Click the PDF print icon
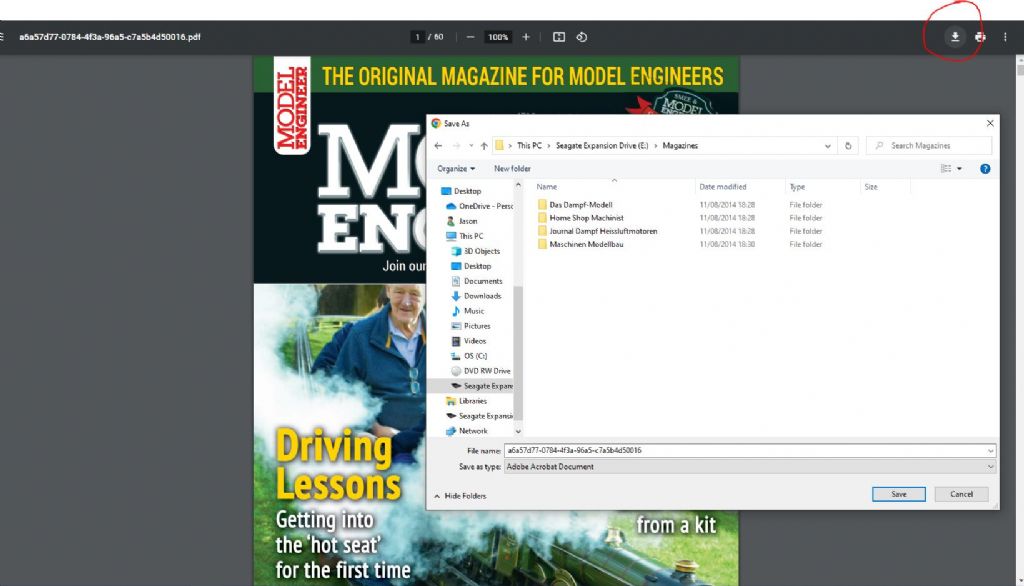1024x586 pixels. 980,37
